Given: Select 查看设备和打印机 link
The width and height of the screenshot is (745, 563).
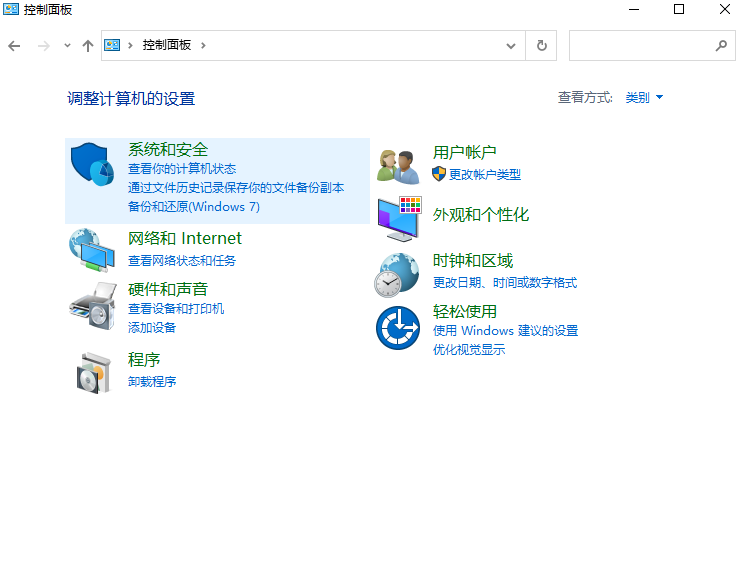Looking at the screenshot, I should [176, 309].
